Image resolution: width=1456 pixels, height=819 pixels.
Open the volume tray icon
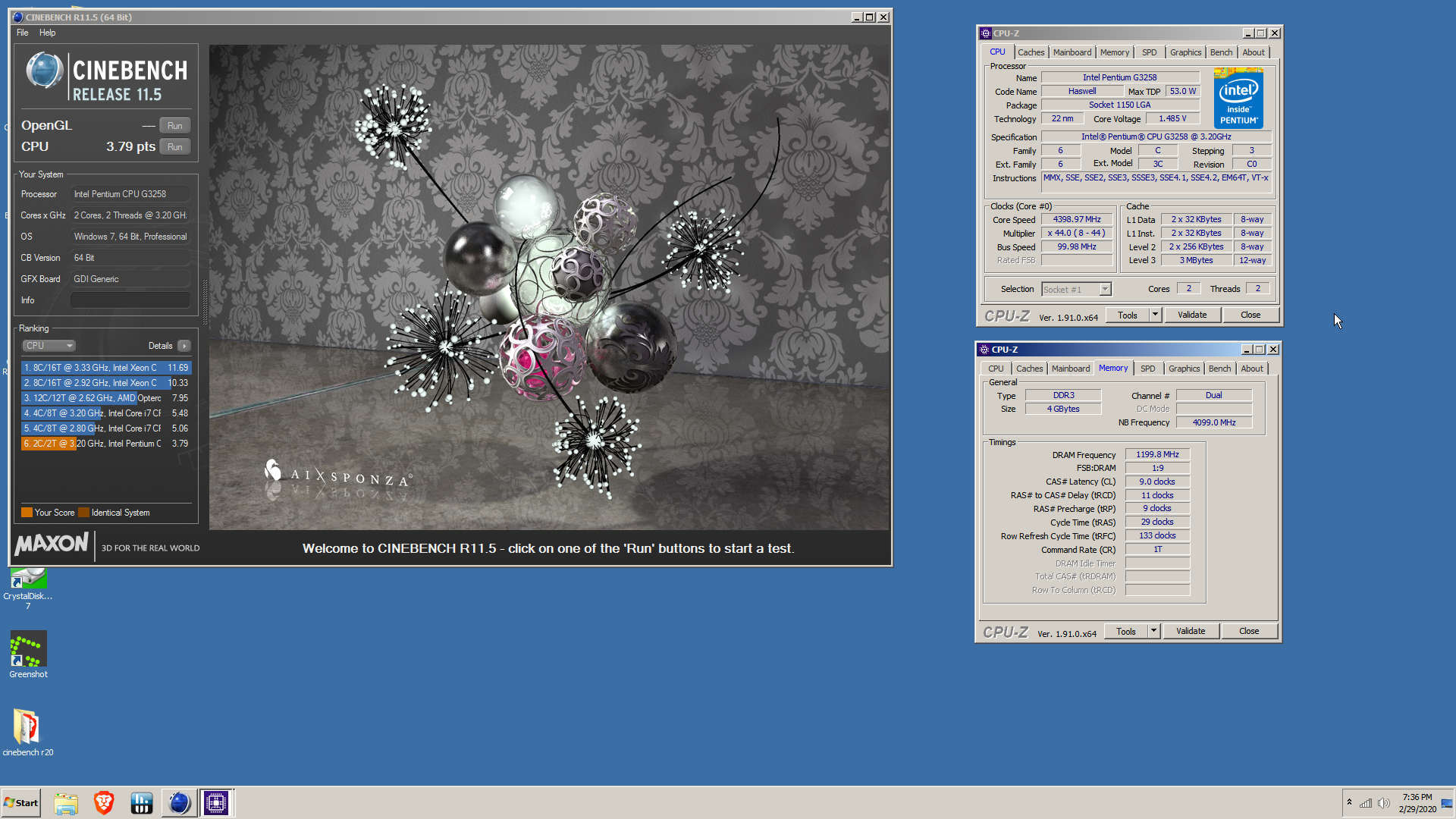coord(1384,803)
